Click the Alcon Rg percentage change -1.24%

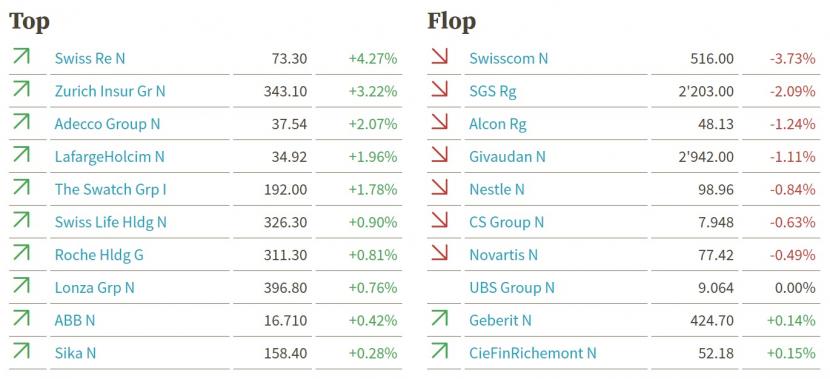click(792, 124)
